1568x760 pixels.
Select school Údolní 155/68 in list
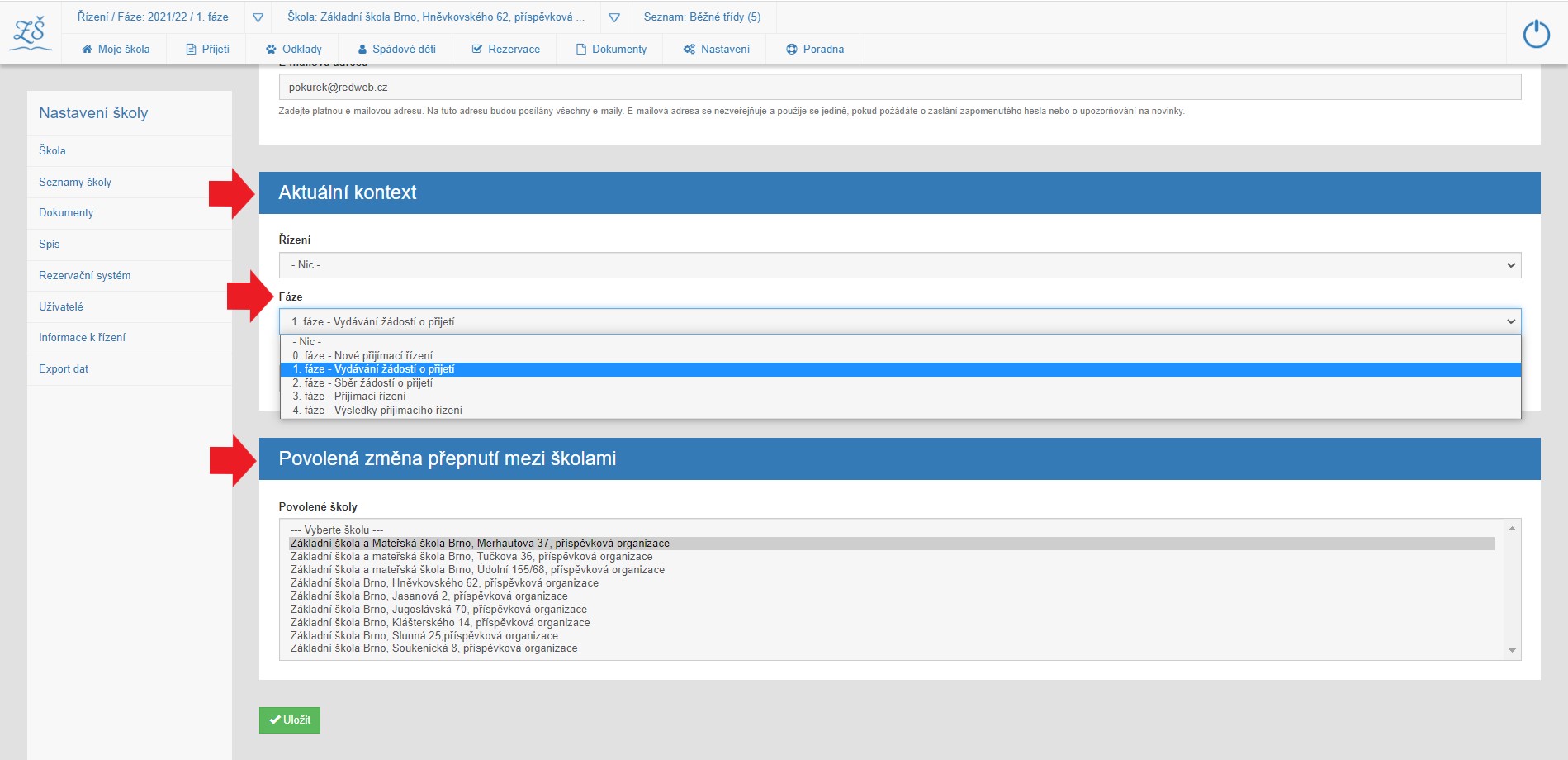pyautogui.click(x=892, y=570)
